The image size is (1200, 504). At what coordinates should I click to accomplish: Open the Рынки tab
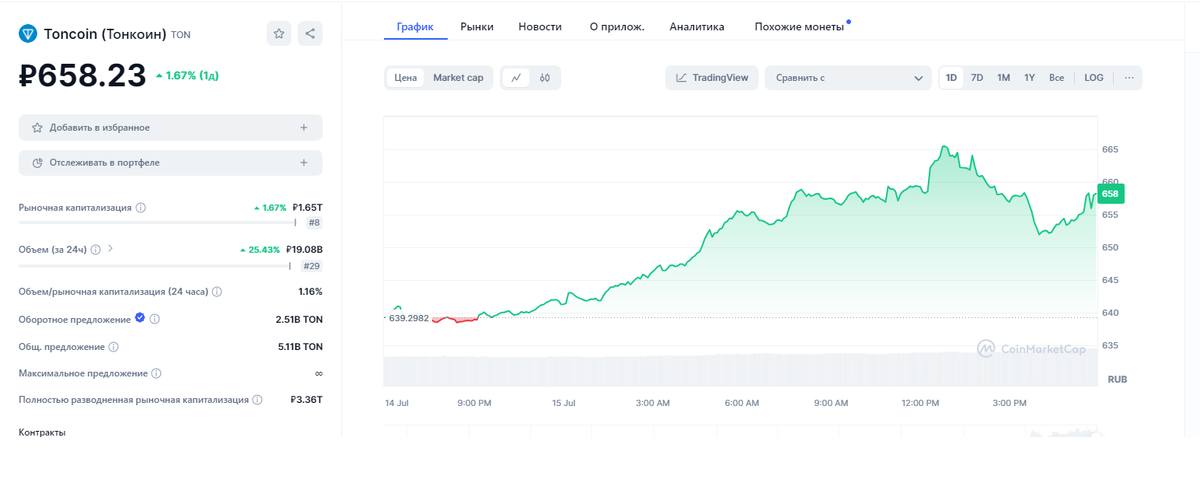click(477, 27)
